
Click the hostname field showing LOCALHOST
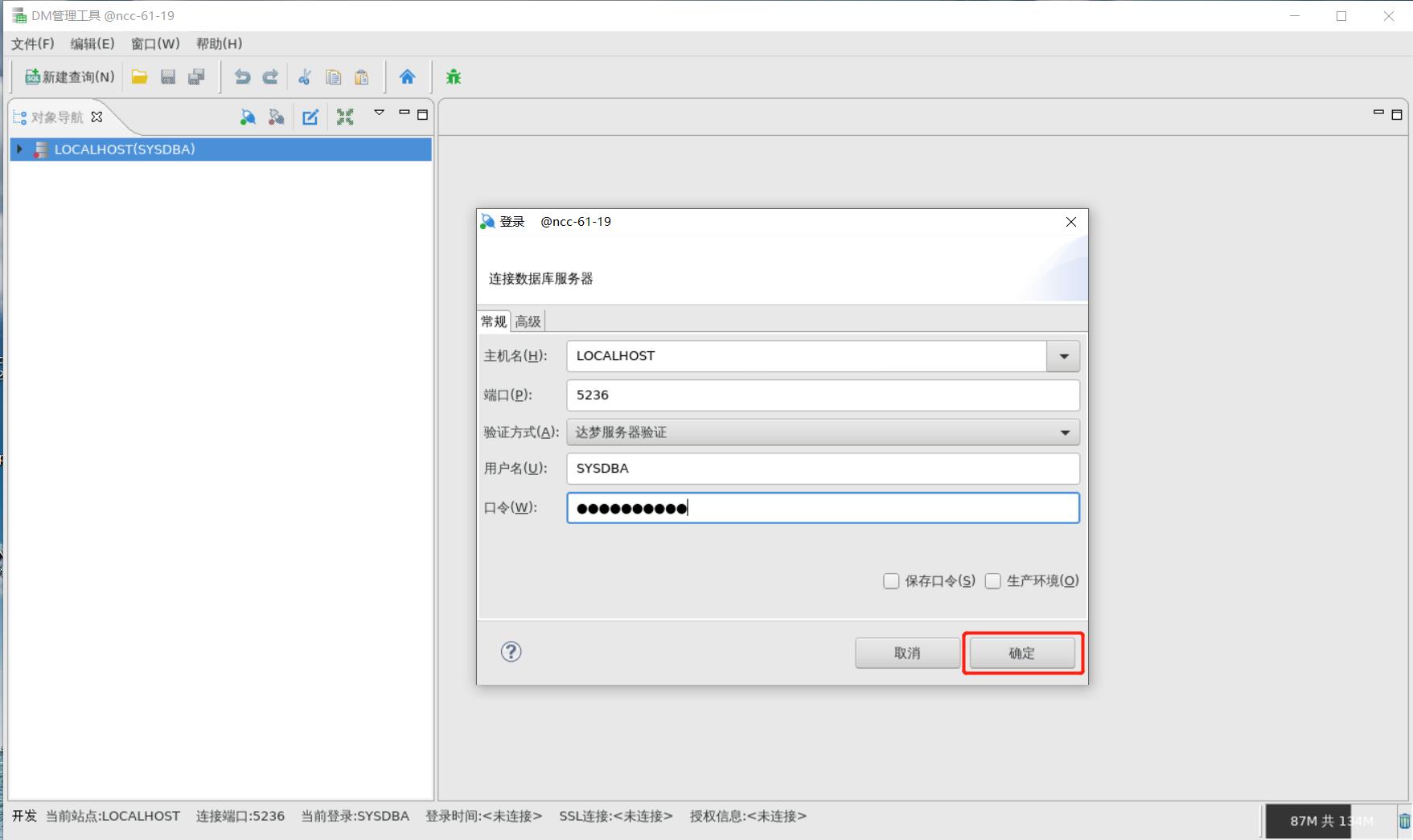pos(807,356)
